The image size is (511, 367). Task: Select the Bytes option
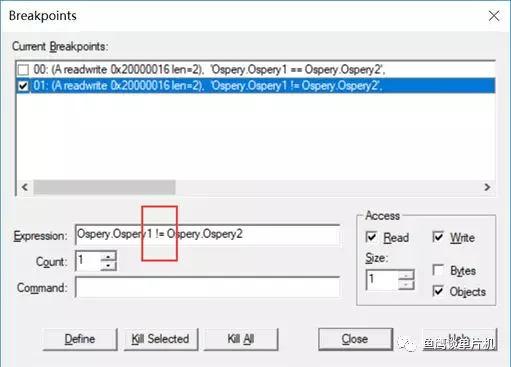click(438, 270)
